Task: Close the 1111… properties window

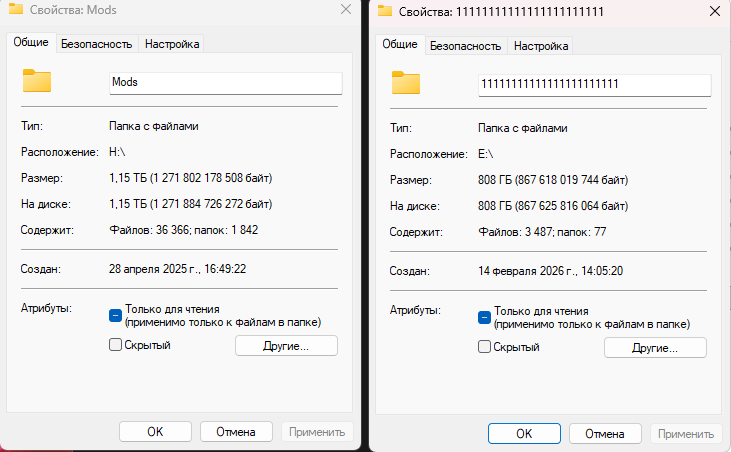Action: tap(715, 11)
